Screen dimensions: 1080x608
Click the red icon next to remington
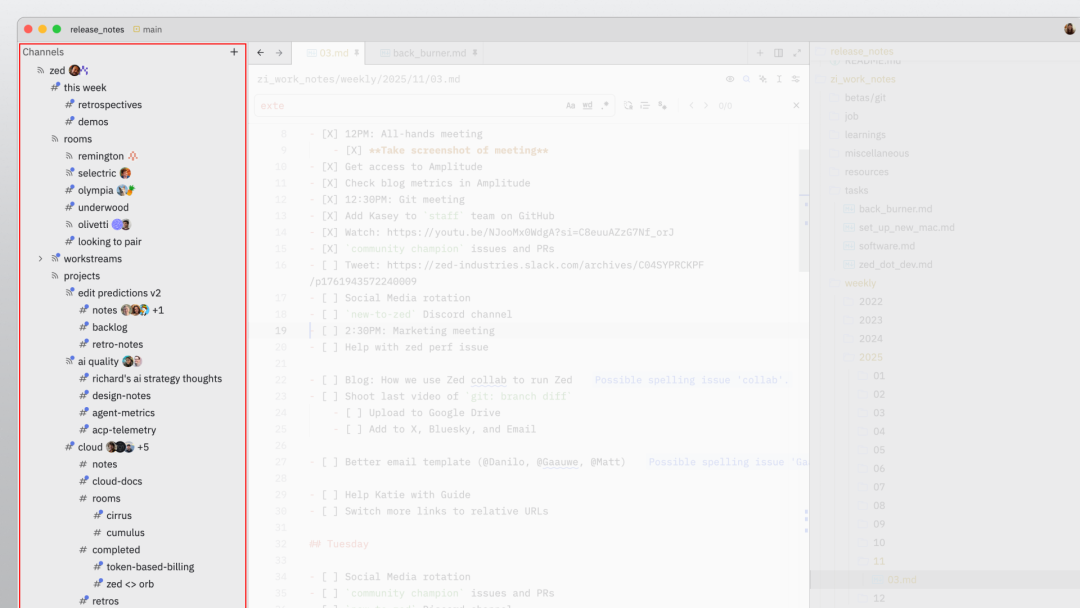[133, 156]
